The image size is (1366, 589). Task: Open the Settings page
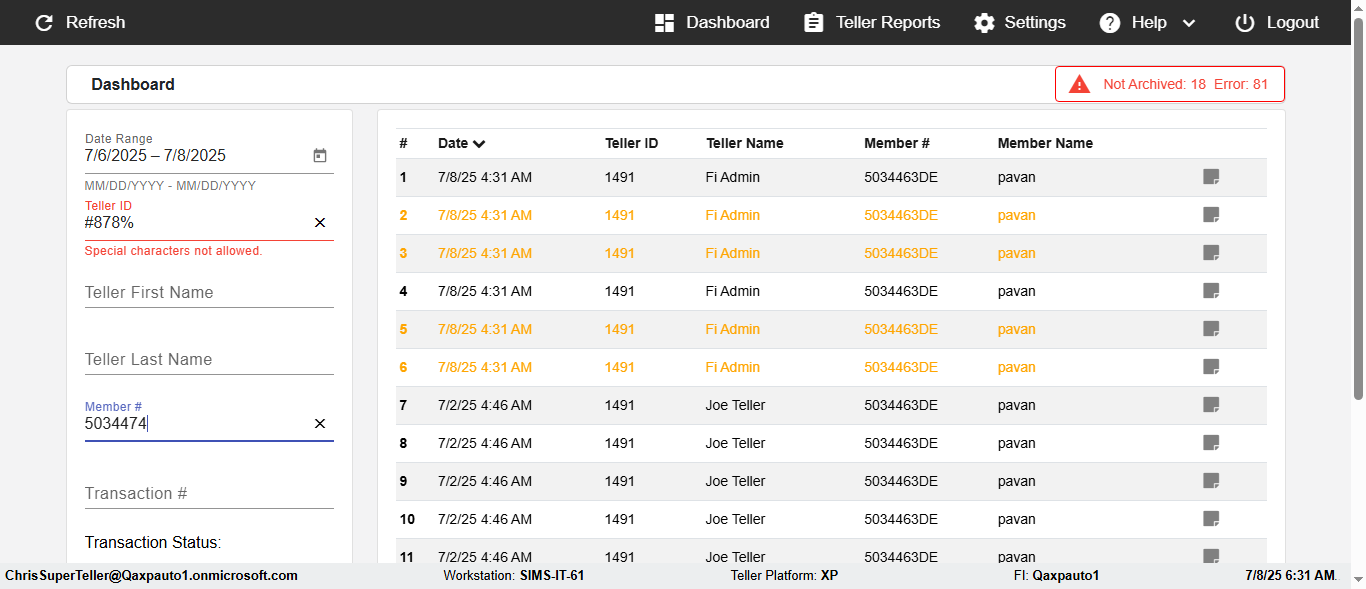coord(1020,22)
